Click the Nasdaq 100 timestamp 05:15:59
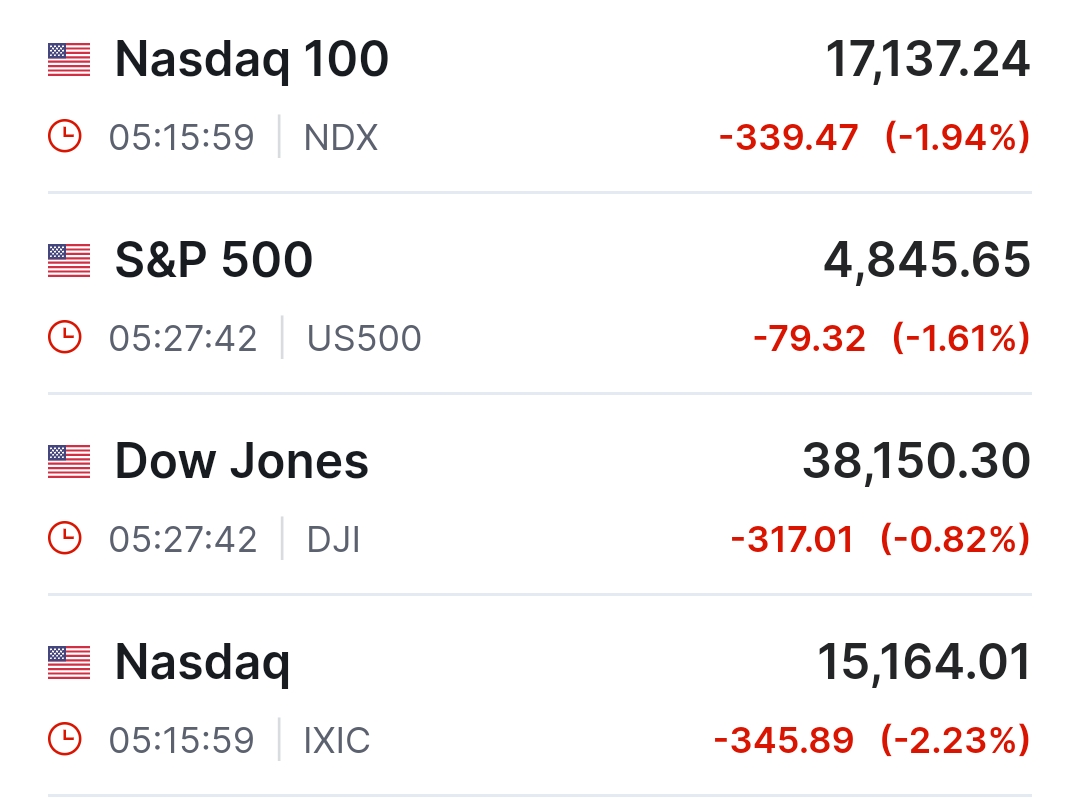This screenshot has width=1080, height=798. [x=182, y=137]
